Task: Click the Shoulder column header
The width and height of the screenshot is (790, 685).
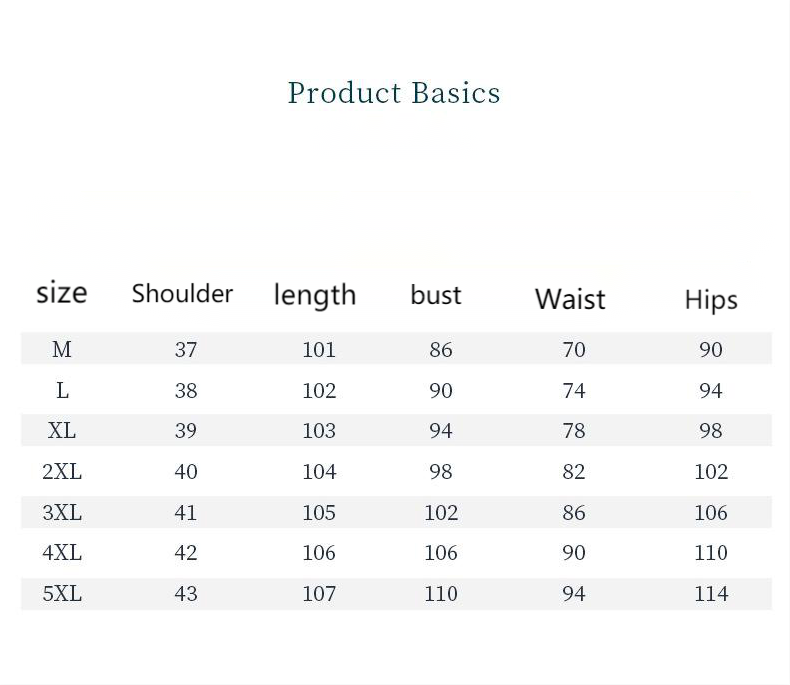Action: [x=182, y=294]
